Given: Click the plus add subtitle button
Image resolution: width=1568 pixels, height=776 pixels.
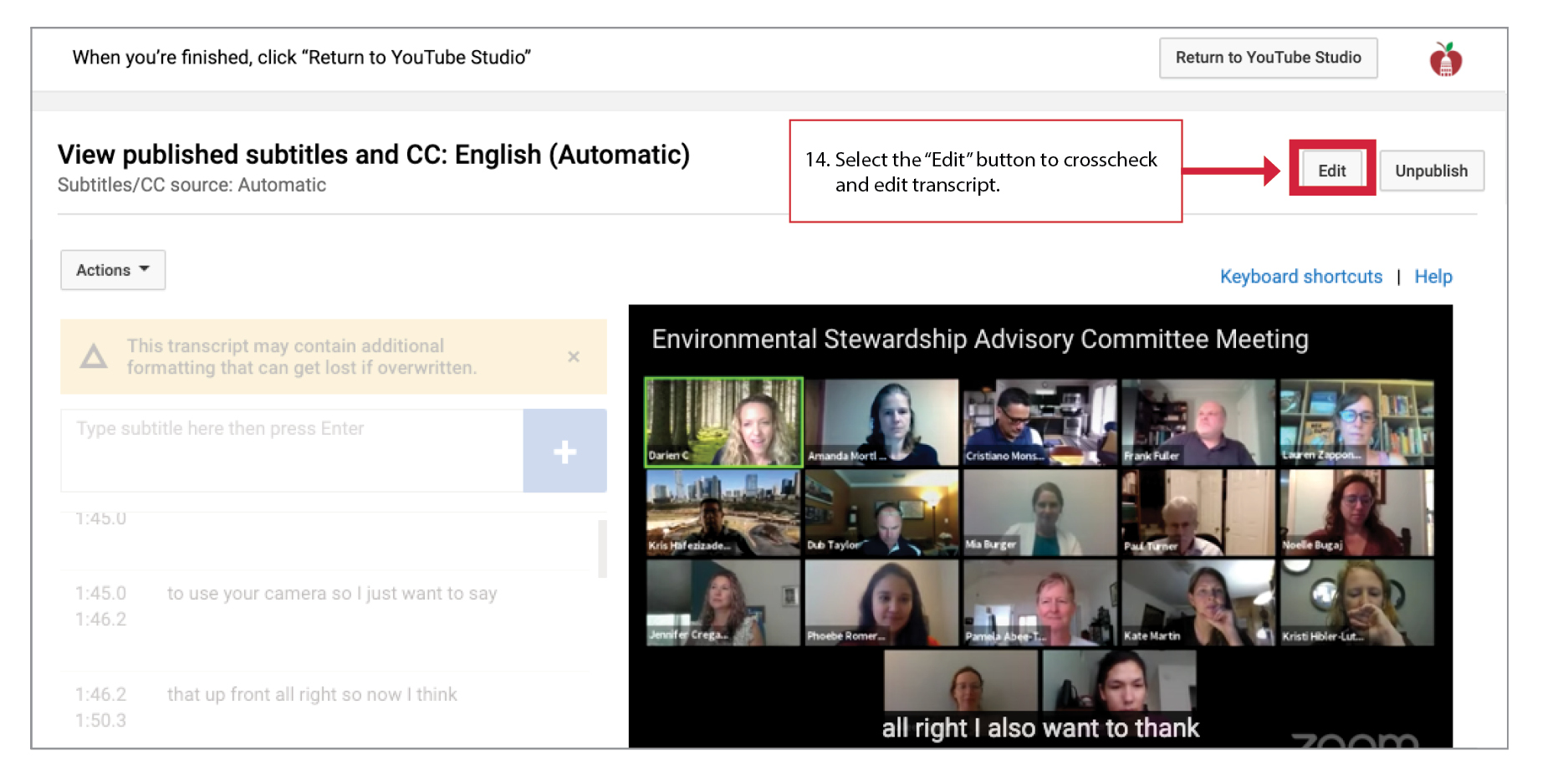Looking at the screenshot, I should 564,452.
